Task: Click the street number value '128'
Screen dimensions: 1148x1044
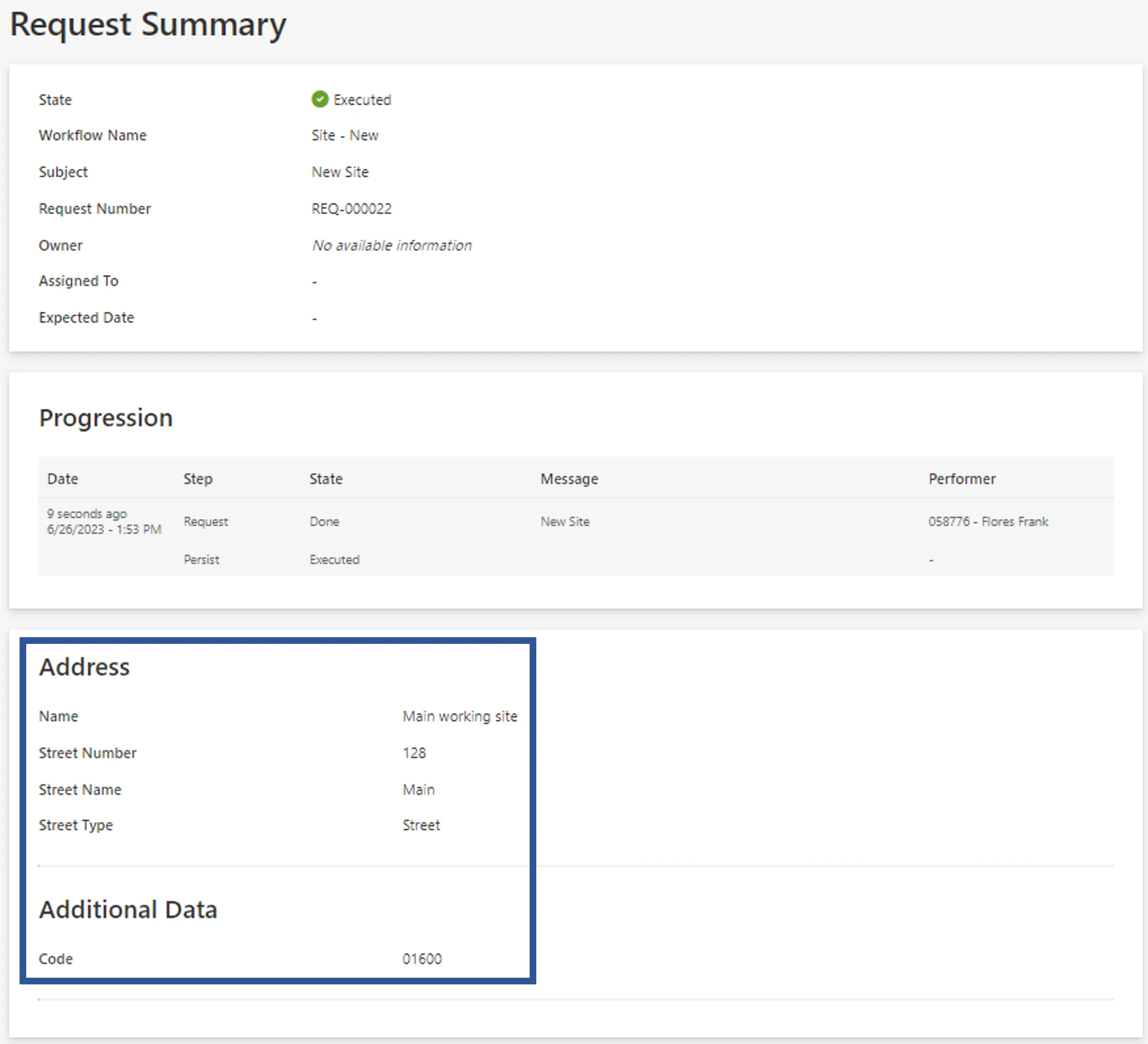Action: (414, 753)
